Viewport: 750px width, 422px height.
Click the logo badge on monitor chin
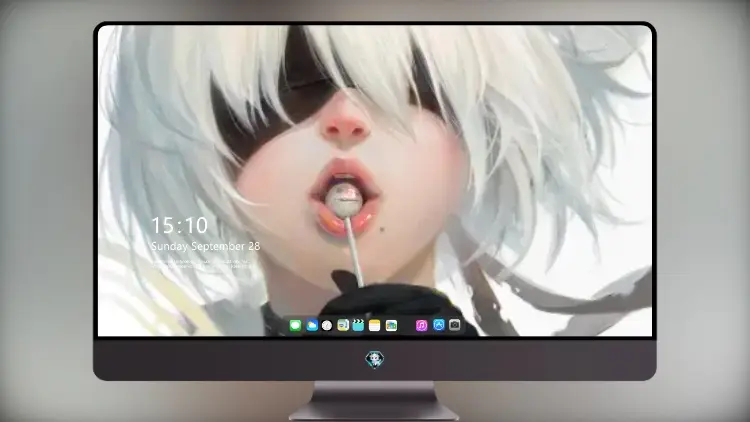(375, 359)
